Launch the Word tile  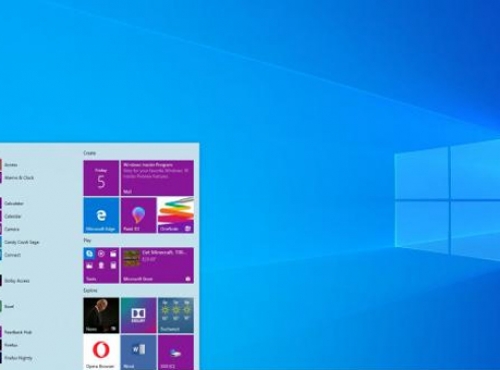pos(139,353)
